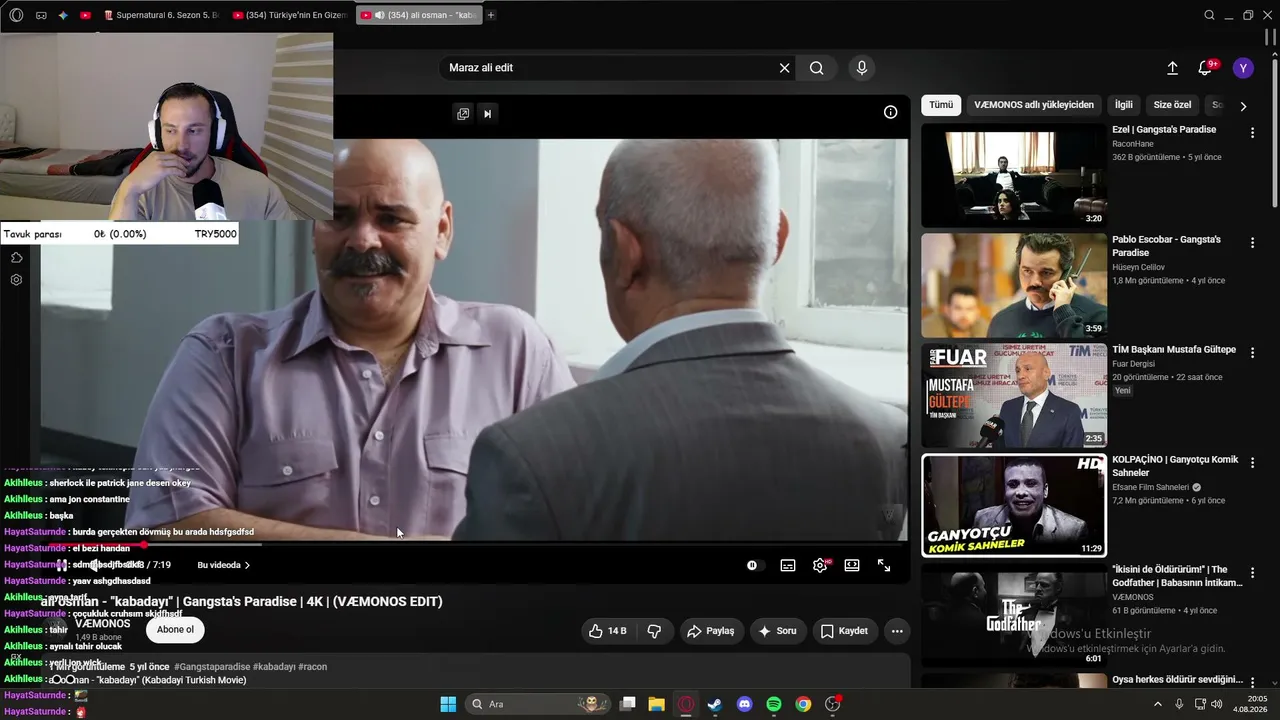Share the video with Paylaş

pos(710,631)
